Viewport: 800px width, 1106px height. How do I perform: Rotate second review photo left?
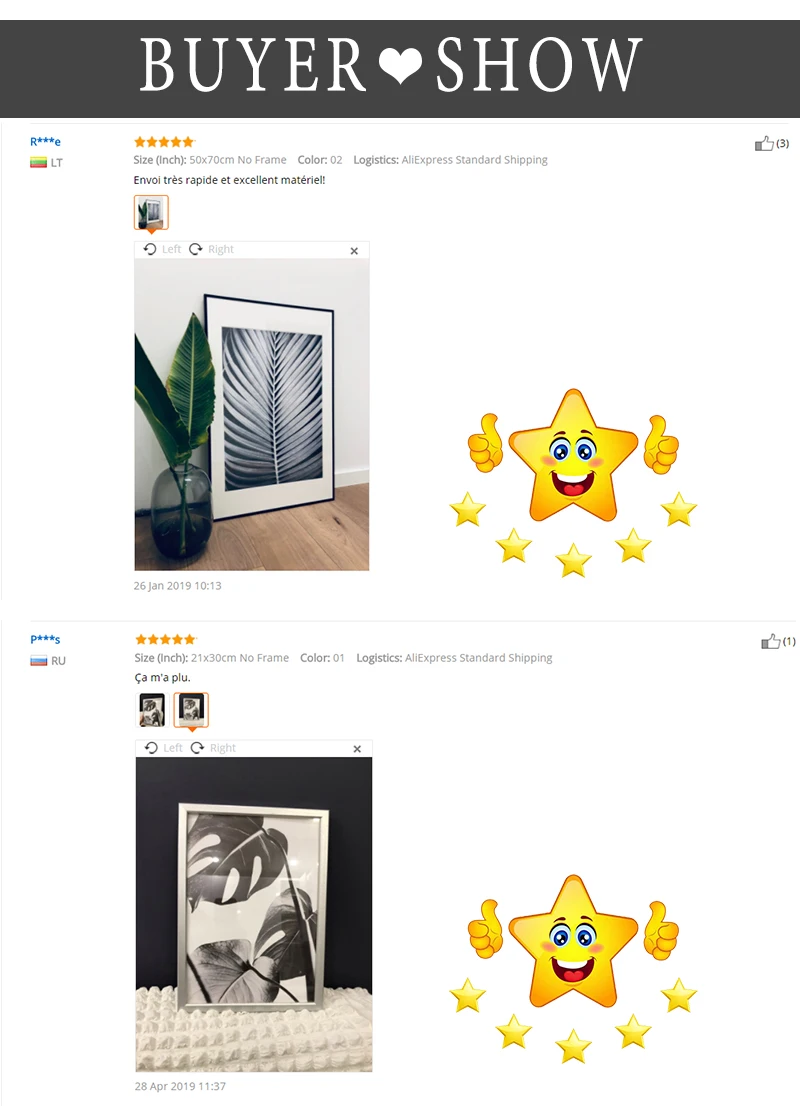click(164, 748)
